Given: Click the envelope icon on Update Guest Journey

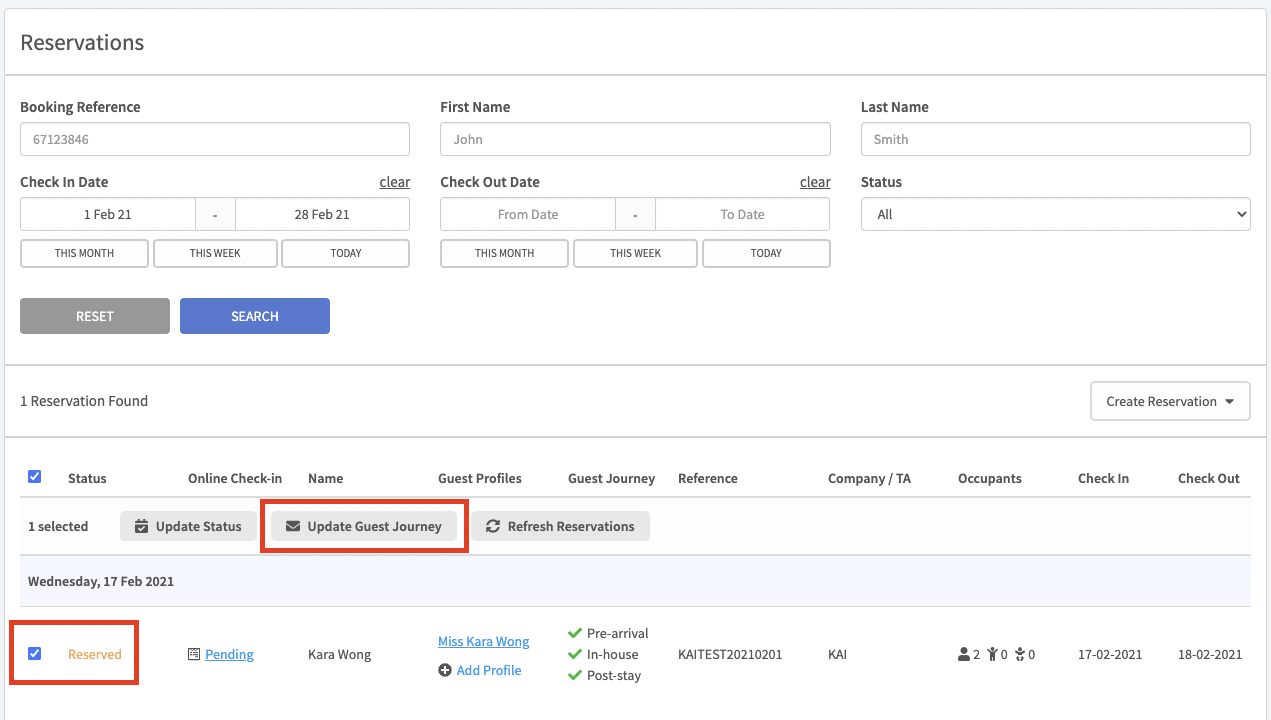Looking at the screenshot, I should tap(293, 526).
